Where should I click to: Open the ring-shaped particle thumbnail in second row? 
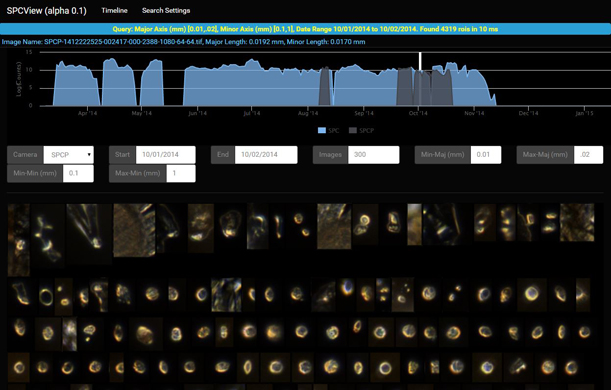coord(46,297)
